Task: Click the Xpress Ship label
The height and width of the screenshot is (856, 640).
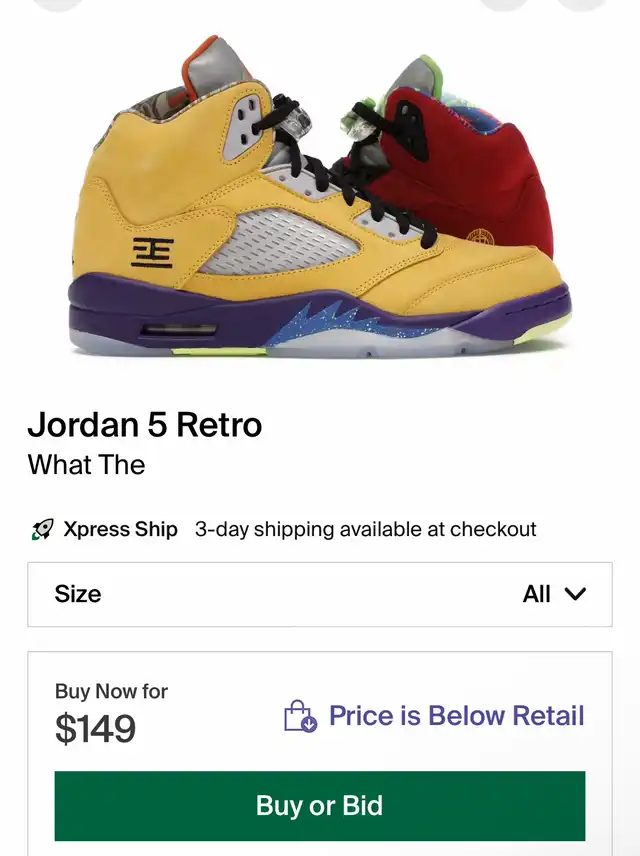Action: click(120, 529)
